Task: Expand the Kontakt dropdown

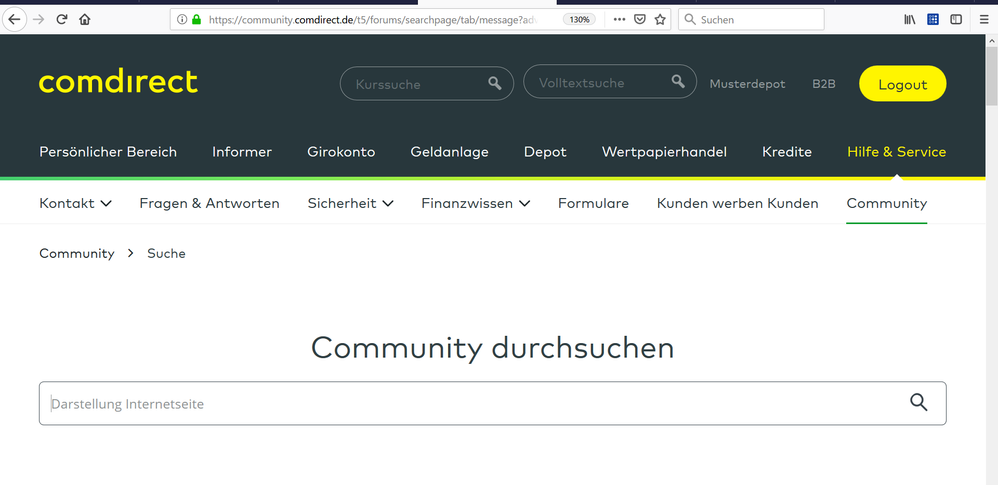Action: [75, 203]
